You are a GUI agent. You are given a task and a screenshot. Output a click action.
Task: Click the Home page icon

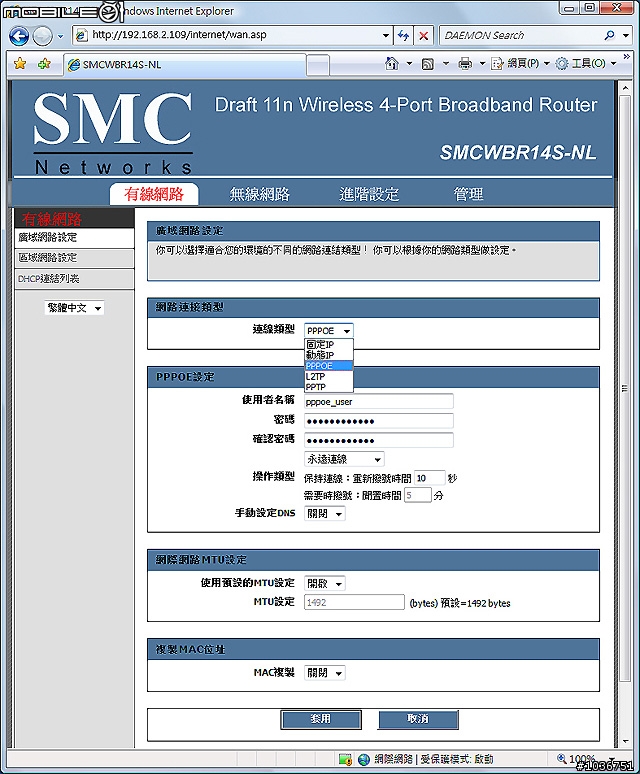[x=392, y=63]
